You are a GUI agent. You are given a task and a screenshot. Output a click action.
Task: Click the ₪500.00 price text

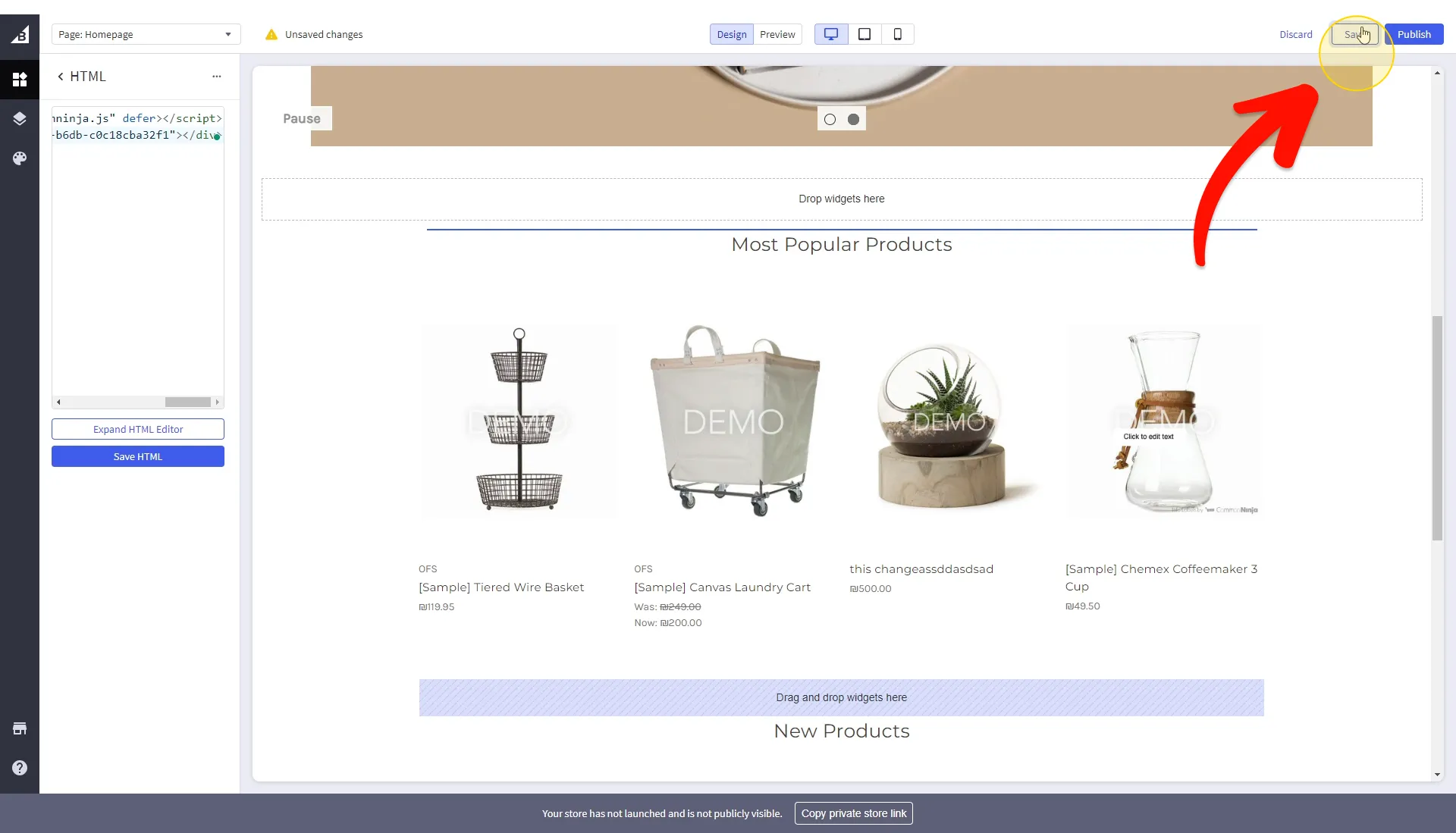[x=871, y=589]
